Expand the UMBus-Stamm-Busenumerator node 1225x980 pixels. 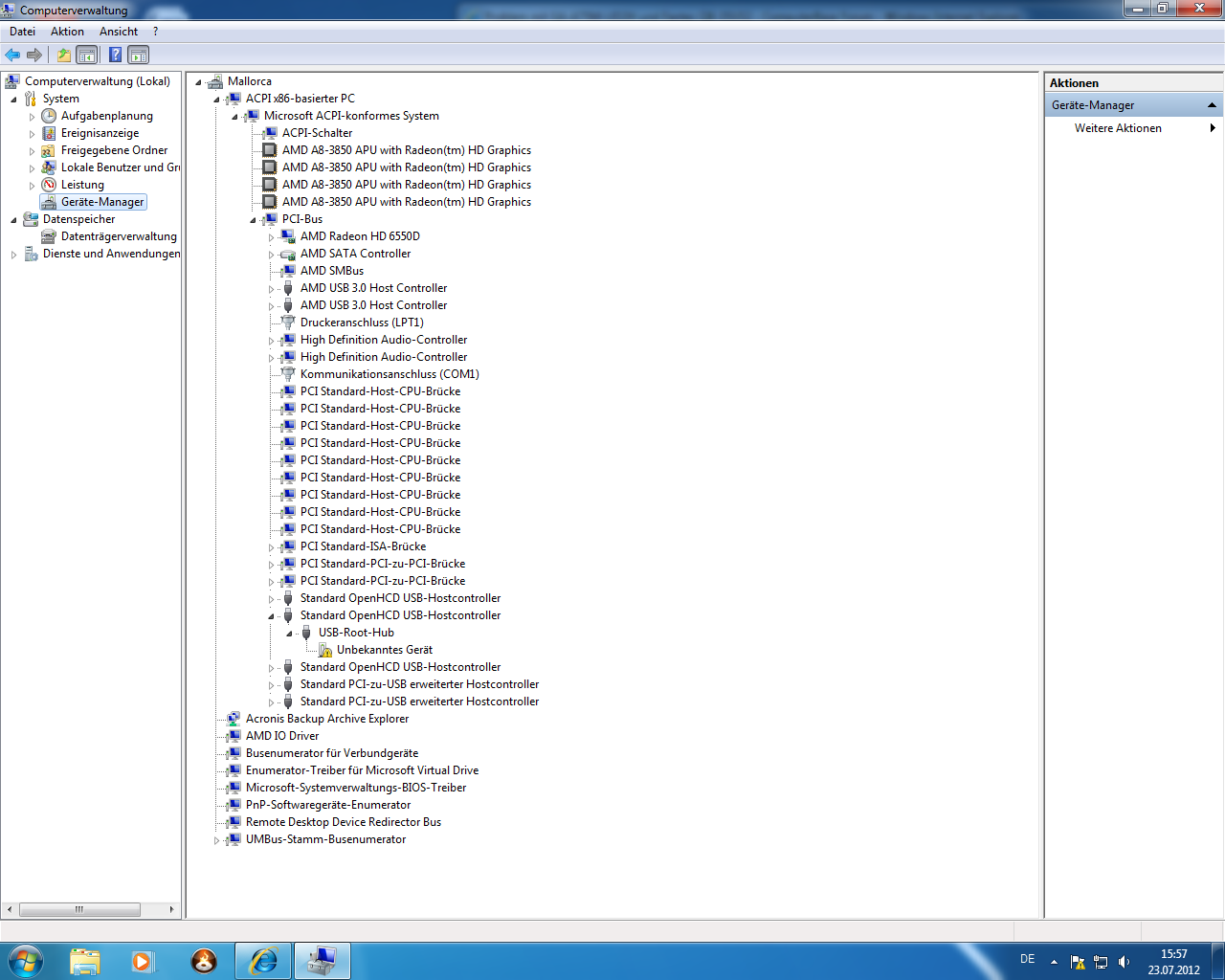coord(216,840)
